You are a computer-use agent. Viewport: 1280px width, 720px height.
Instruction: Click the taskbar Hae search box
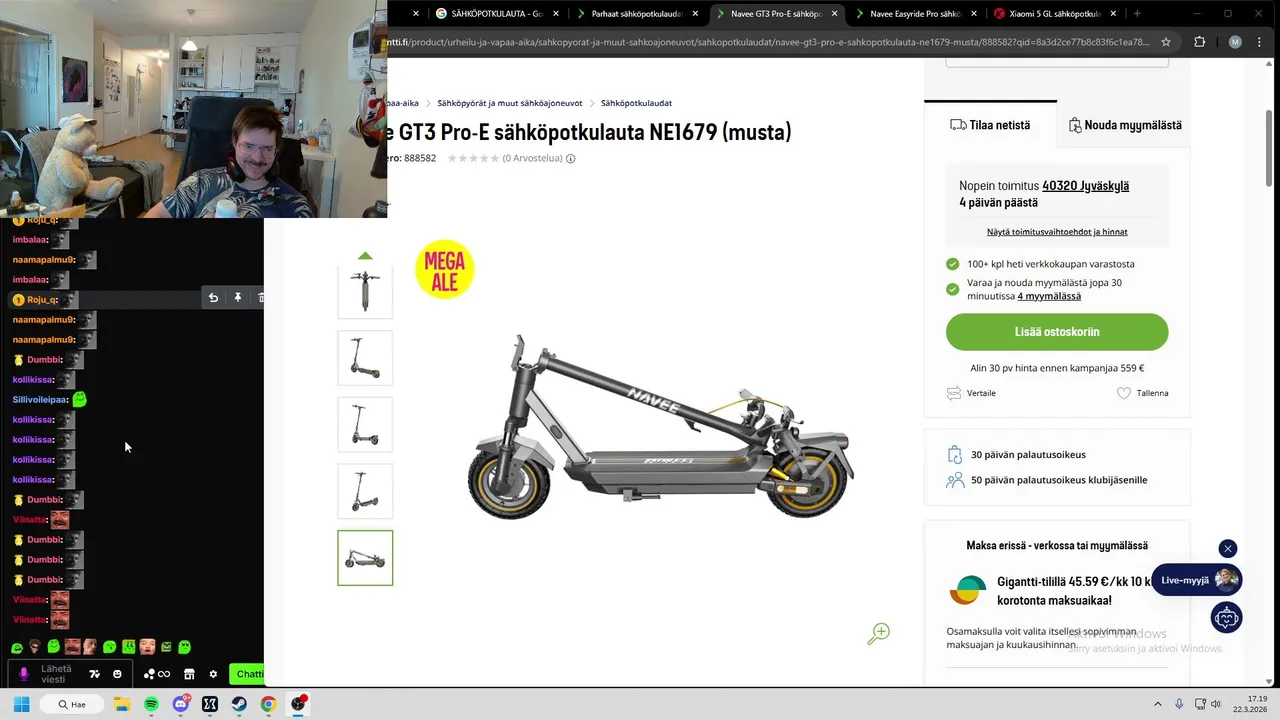tap(70, 704)
